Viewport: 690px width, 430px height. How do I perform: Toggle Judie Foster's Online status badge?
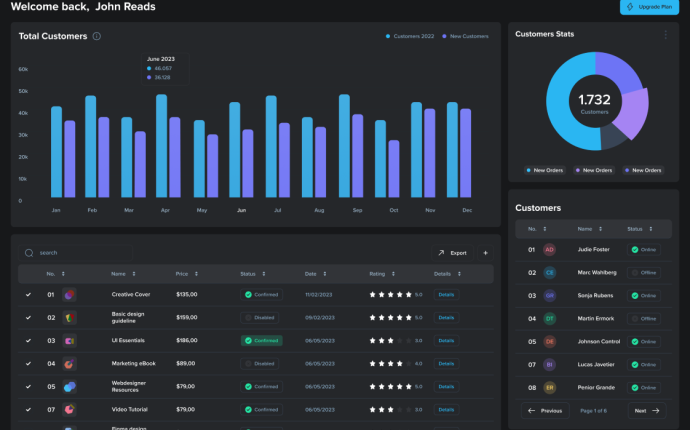coord(643,250)
